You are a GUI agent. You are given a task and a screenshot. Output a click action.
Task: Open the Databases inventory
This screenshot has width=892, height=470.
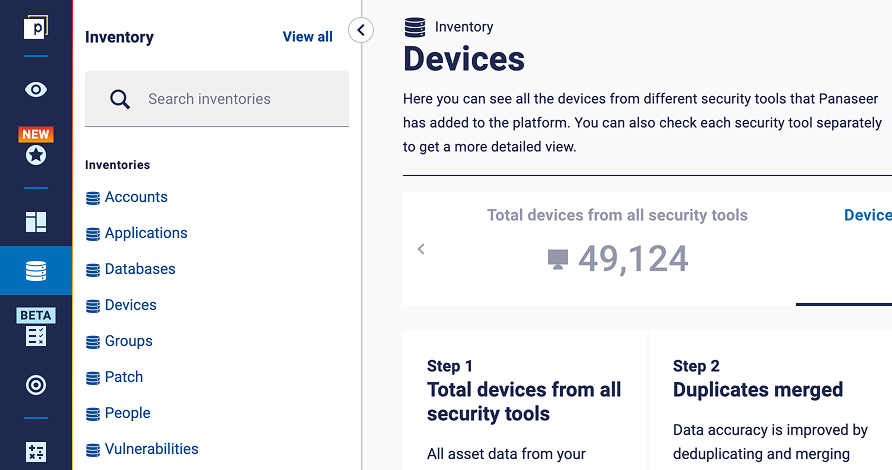[130, 269]
